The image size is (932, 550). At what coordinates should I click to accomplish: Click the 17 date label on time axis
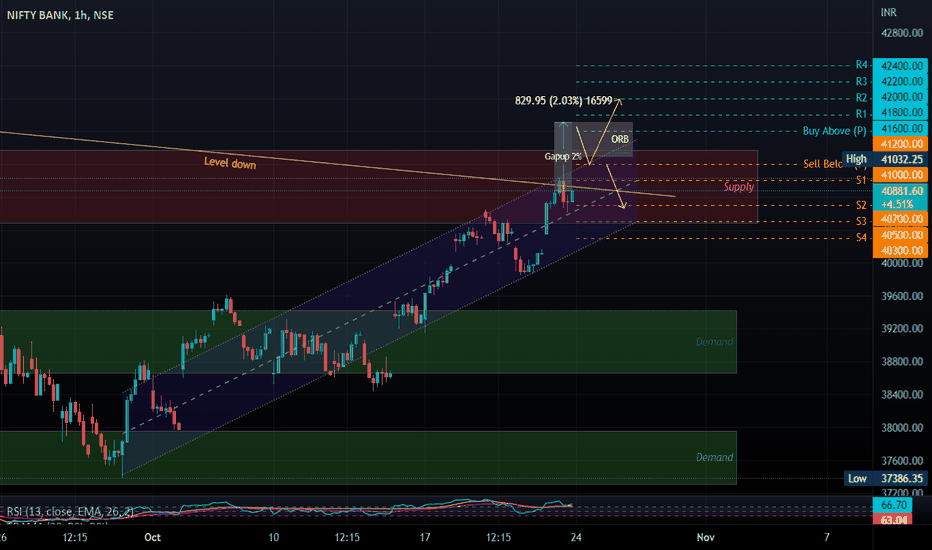pyautogui.click(x=424, y=537)
